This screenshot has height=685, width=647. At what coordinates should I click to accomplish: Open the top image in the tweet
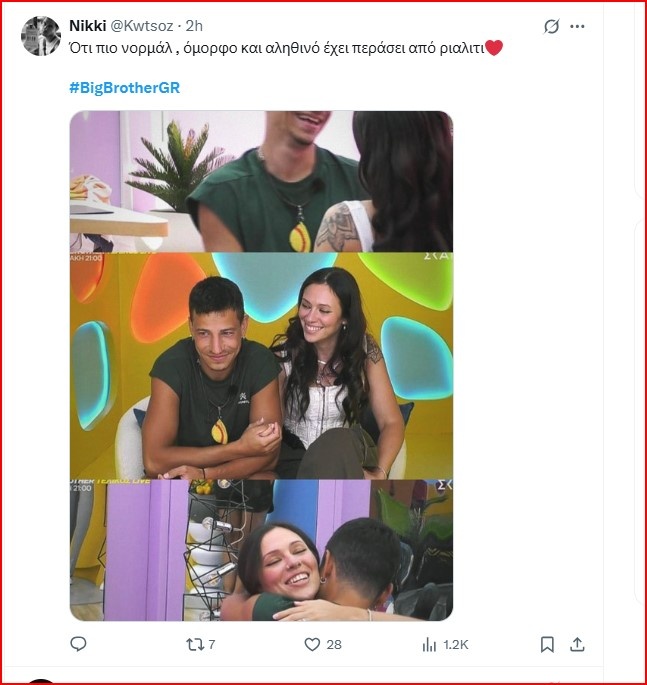click(261, 181)
